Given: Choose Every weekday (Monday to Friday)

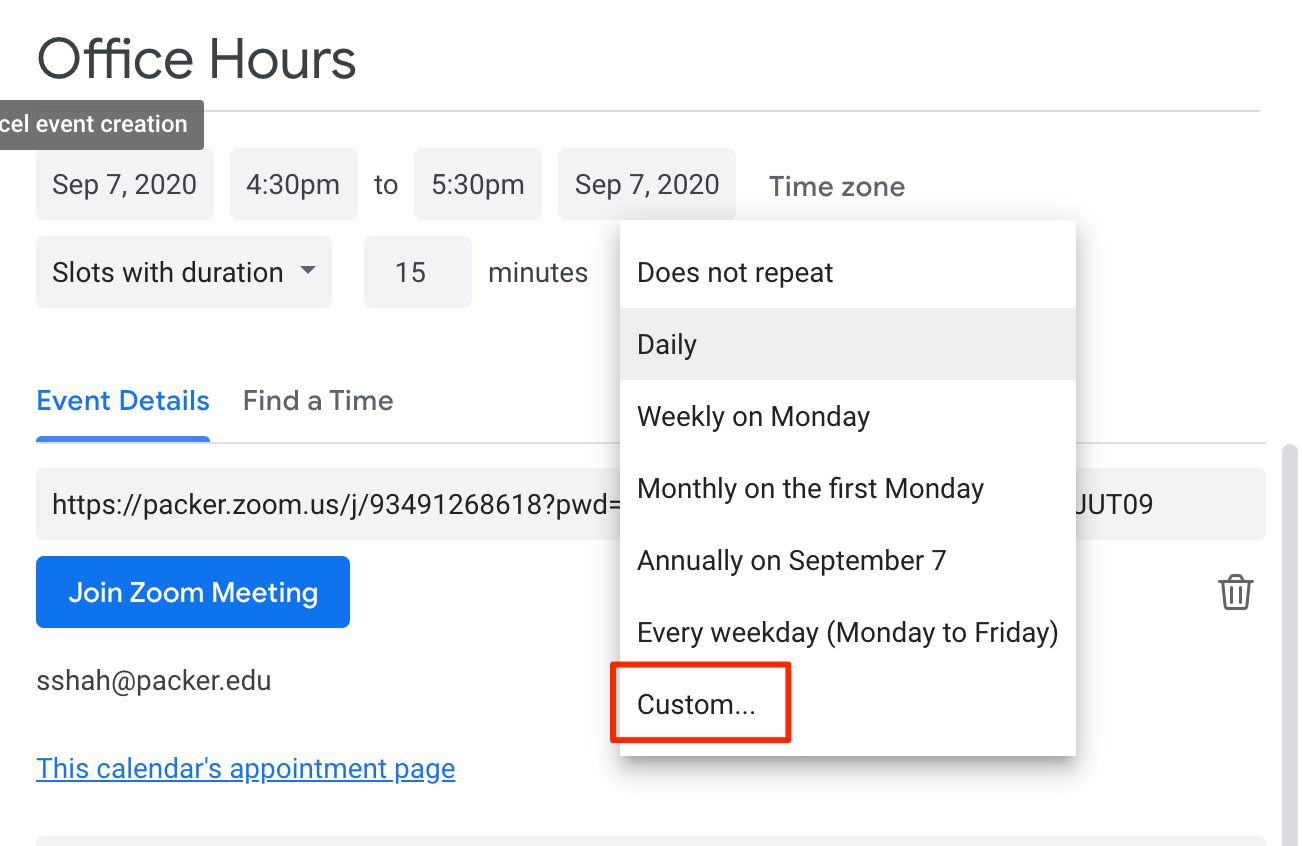Looking at the screenshot, I should point(847,633).
